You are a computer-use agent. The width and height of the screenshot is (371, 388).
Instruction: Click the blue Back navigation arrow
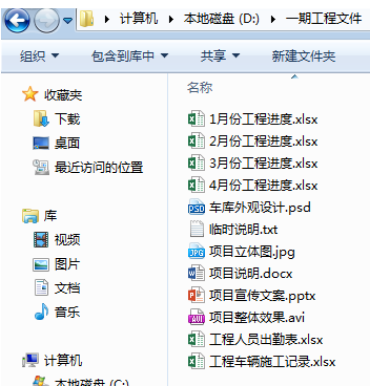click(17, 20)
